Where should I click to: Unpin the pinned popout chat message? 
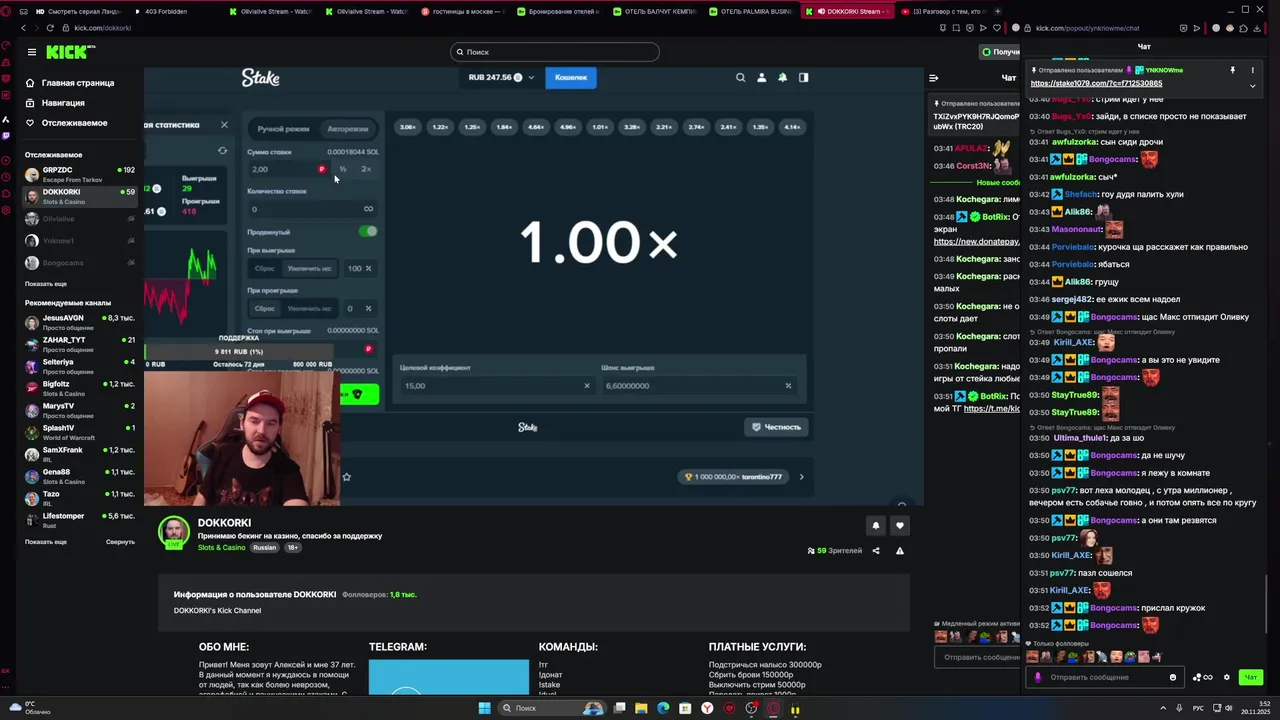pos(1232,70)
